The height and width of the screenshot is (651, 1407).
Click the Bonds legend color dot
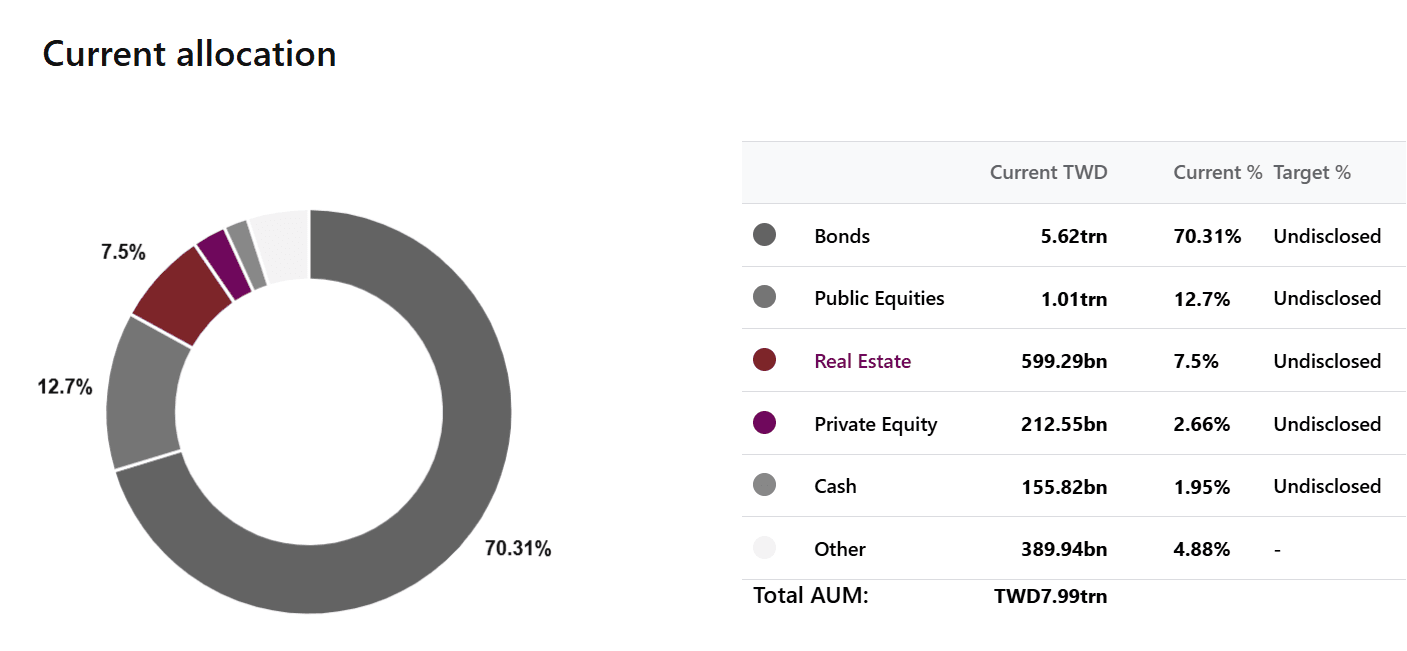tap(764, 235)
